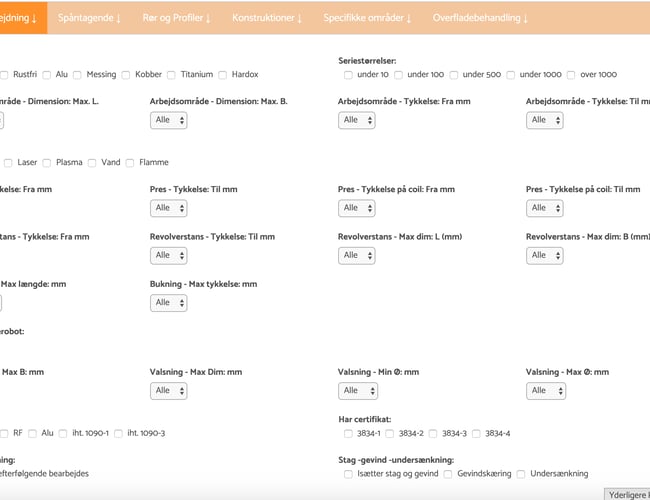
Task: Expand the 'Pres - Tykkelse på coil: Fra mm' dropdown
Action: 356,208
